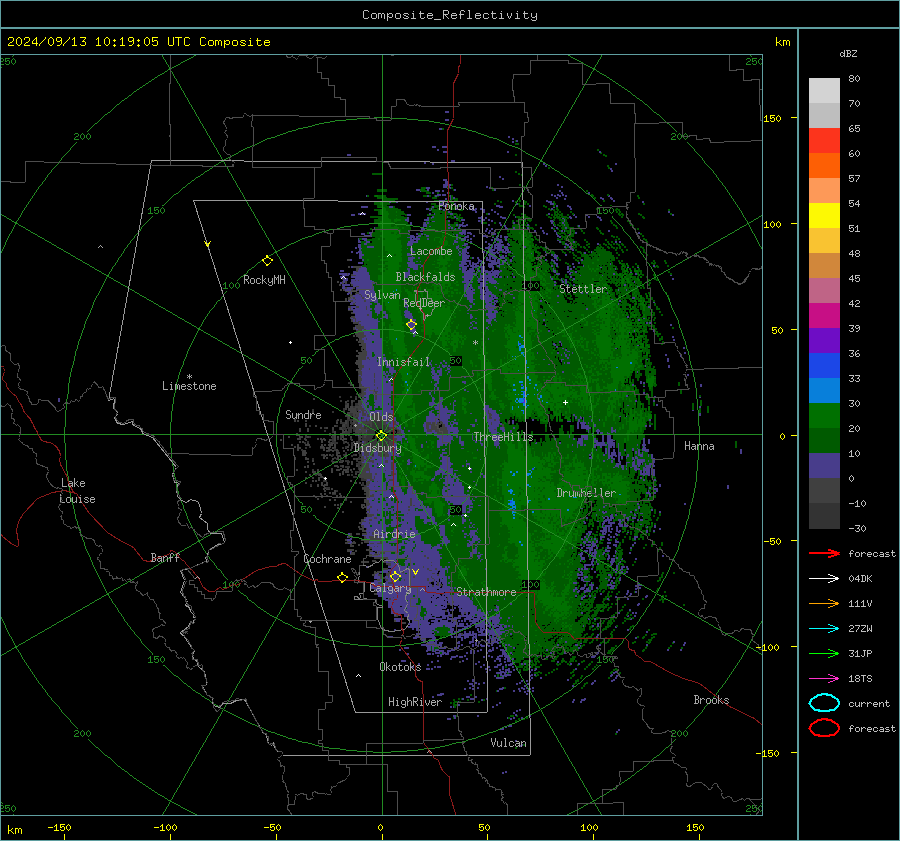Click the Drumheller town label
The height and width of the screenshot is (841, 900).
[x=586, y=493]
